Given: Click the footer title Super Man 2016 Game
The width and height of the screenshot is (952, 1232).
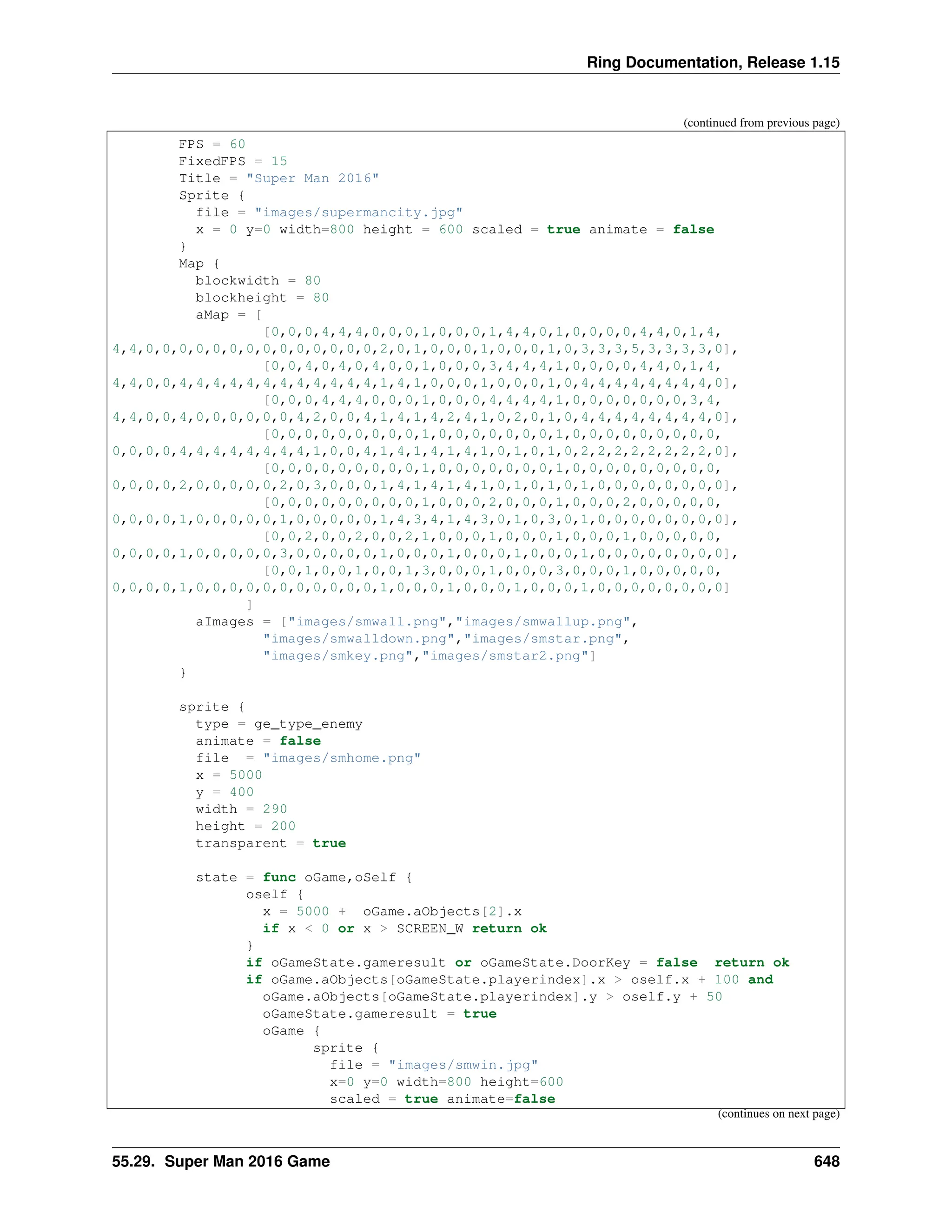Looking at the screenshot, I should tap(246, 1161).
